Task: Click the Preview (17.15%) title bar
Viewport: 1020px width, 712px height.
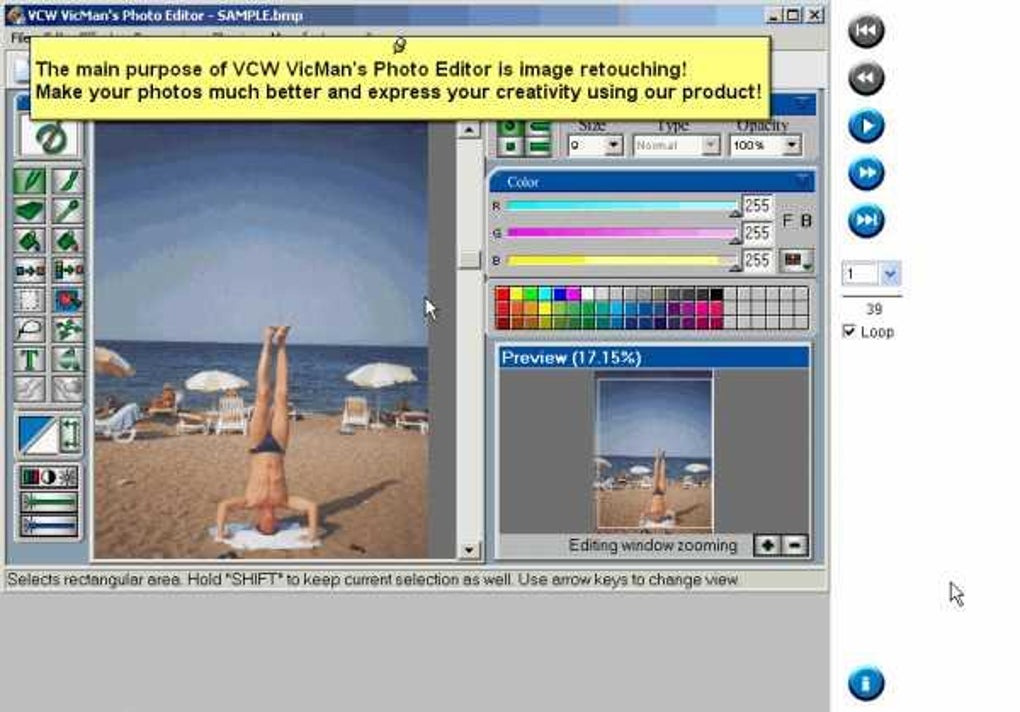Action: pos(654,358)
